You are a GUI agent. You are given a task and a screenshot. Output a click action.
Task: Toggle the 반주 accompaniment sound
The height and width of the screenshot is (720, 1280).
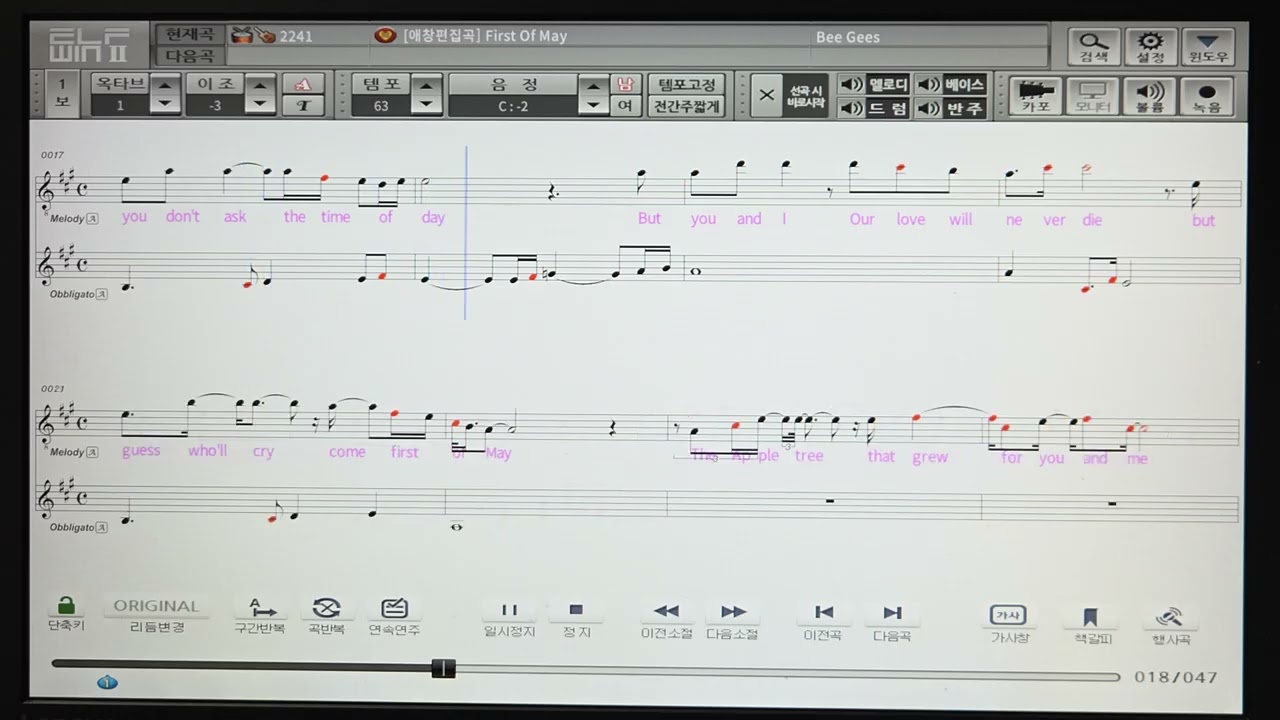951,108
